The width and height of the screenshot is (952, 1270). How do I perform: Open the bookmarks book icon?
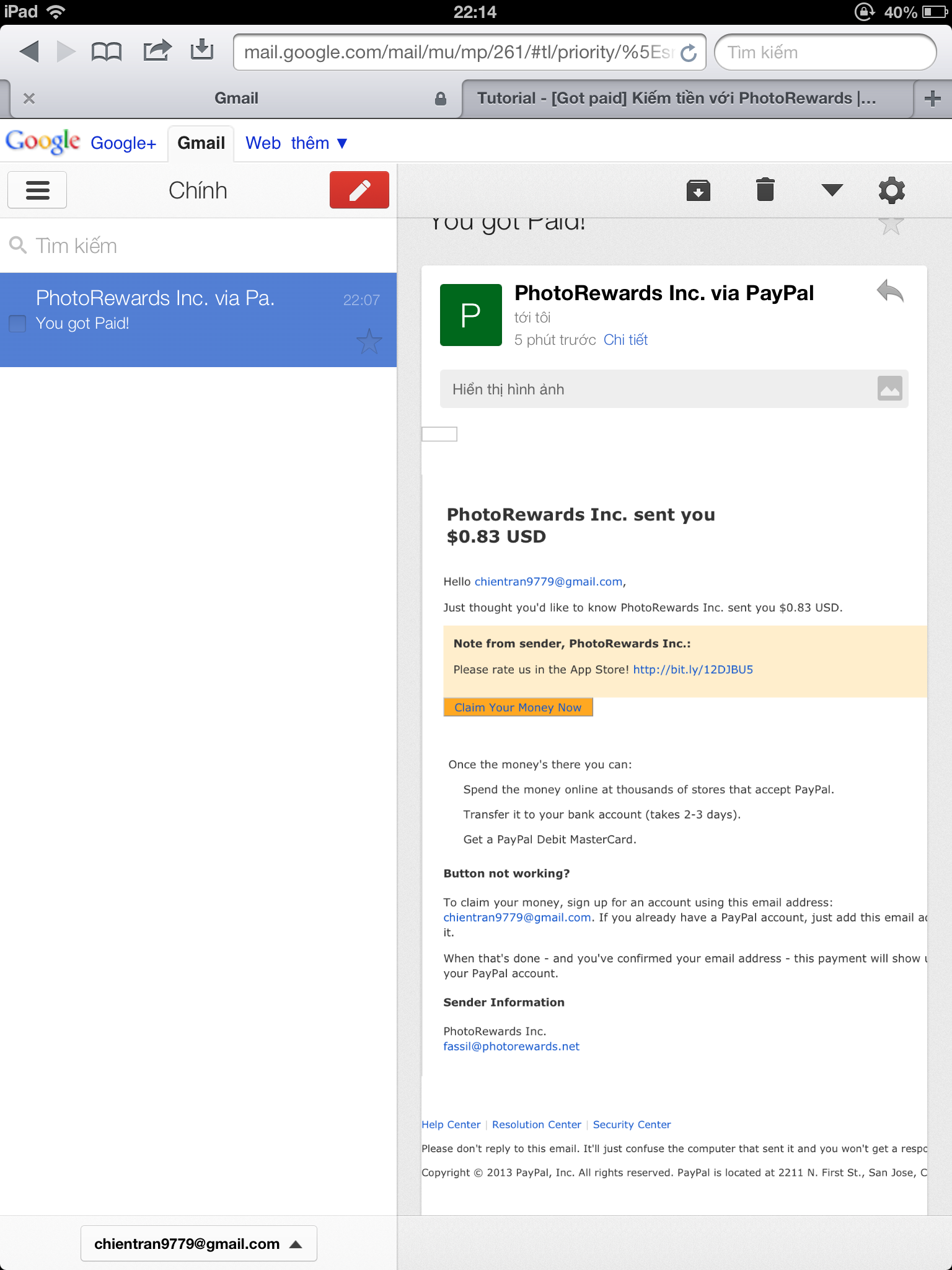pos(106,51)
